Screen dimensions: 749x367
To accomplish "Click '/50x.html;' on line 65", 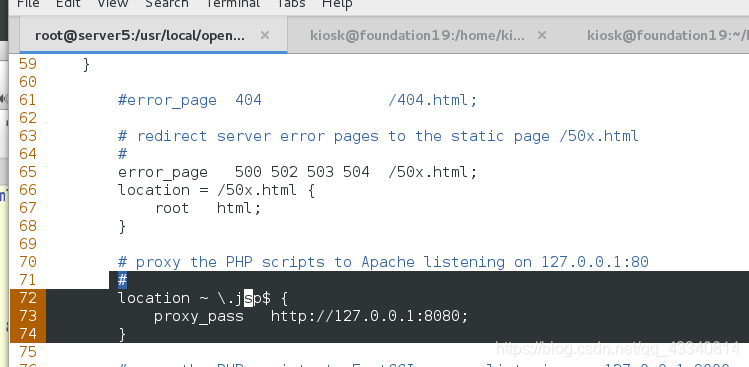I will [x=433, y=172].
